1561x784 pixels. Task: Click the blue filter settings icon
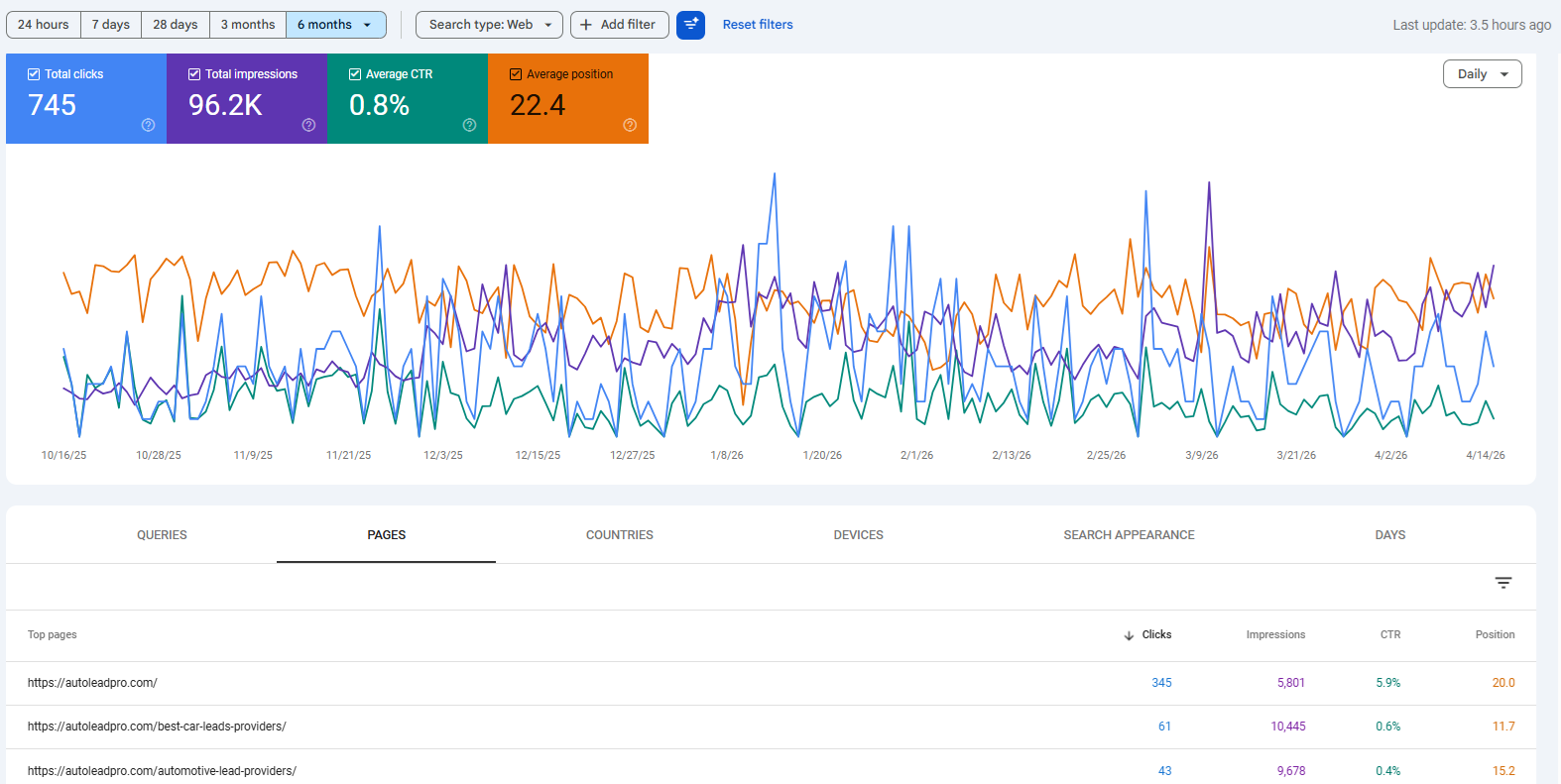tap(690, 25)
